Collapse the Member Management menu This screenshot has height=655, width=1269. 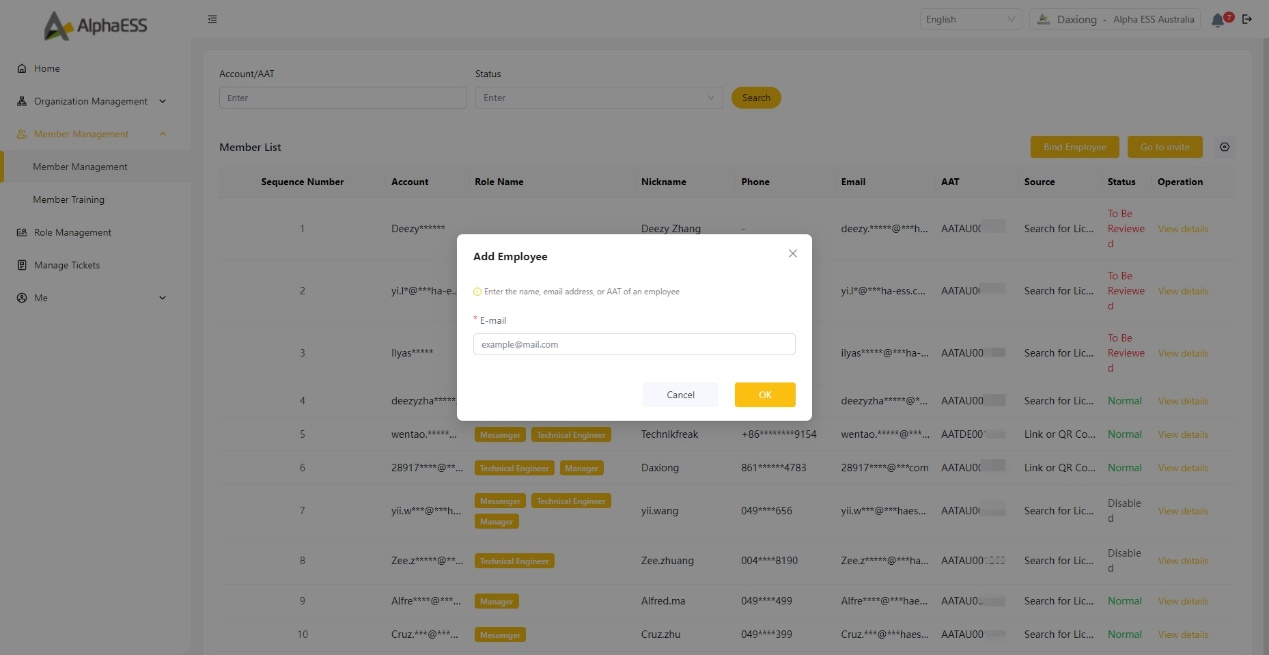coord(91,134)
